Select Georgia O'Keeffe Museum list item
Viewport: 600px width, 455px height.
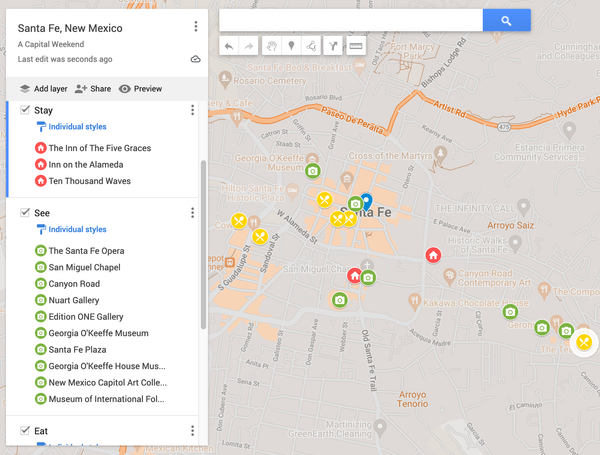[x=98, y=333]
